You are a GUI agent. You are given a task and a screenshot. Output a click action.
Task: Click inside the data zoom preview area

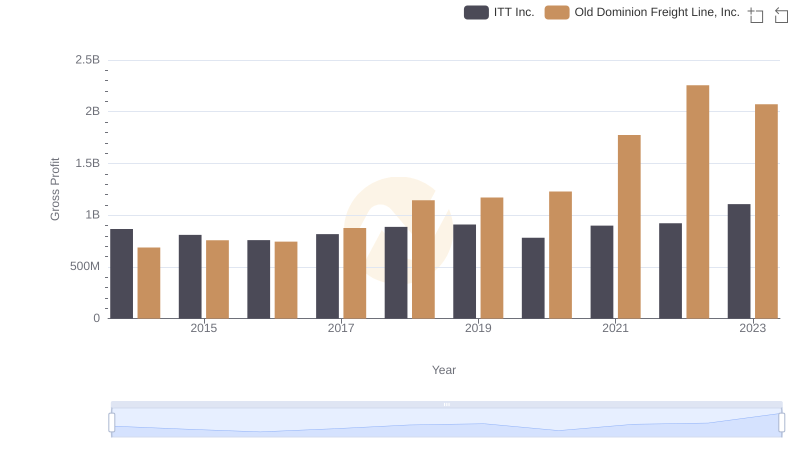tap(446, 423)
